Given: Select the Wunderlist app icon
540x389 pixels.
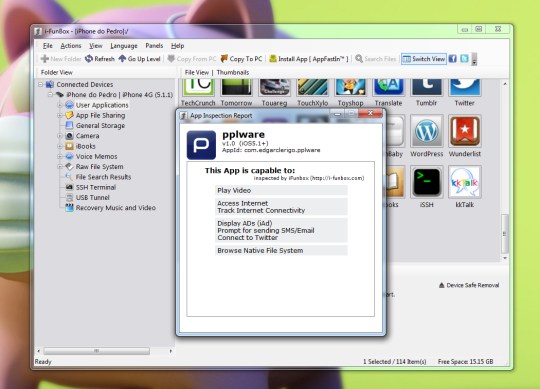Looking at the screenshot, I should click(465, 131).
